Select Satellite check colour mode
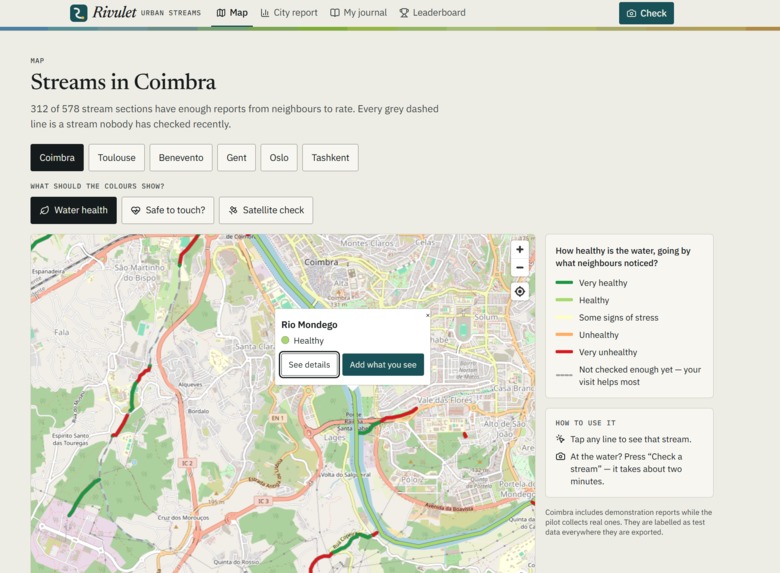 (x=266, y=210)
